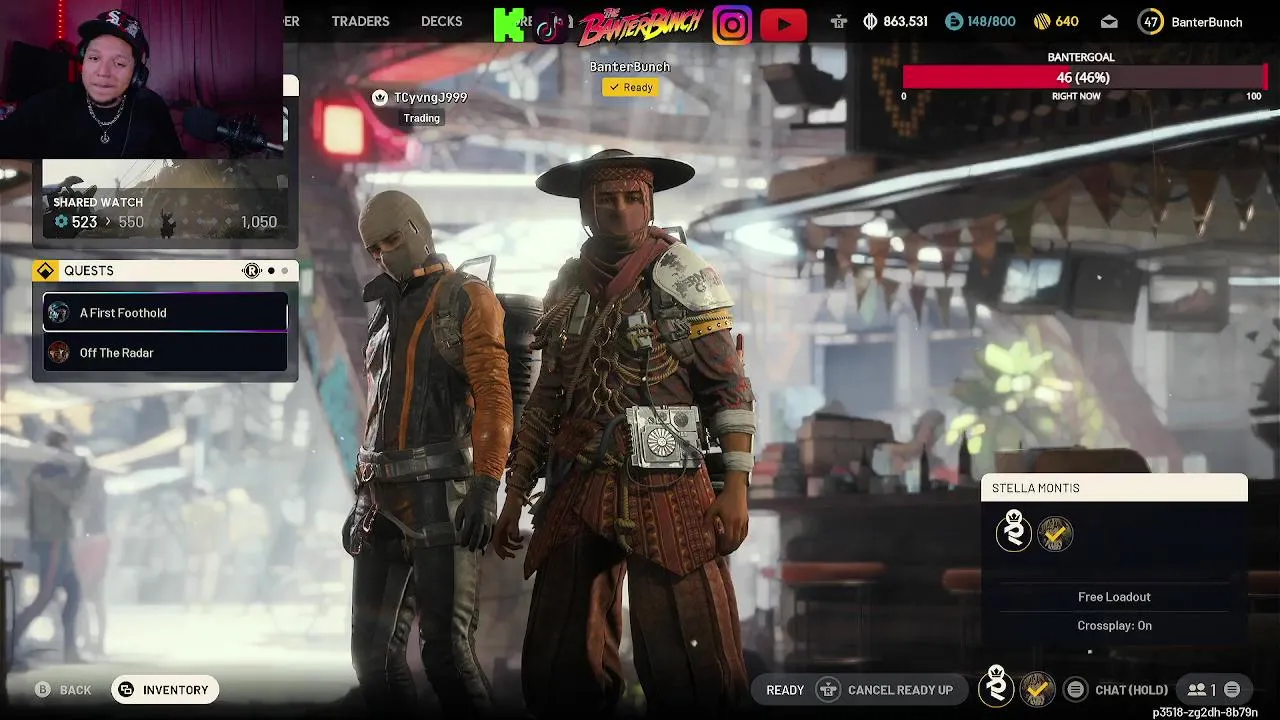This screenshot has height=720, width=1280.
Task: Click the icon beside TCyvngJ999's name
Action: pos(380,98)
